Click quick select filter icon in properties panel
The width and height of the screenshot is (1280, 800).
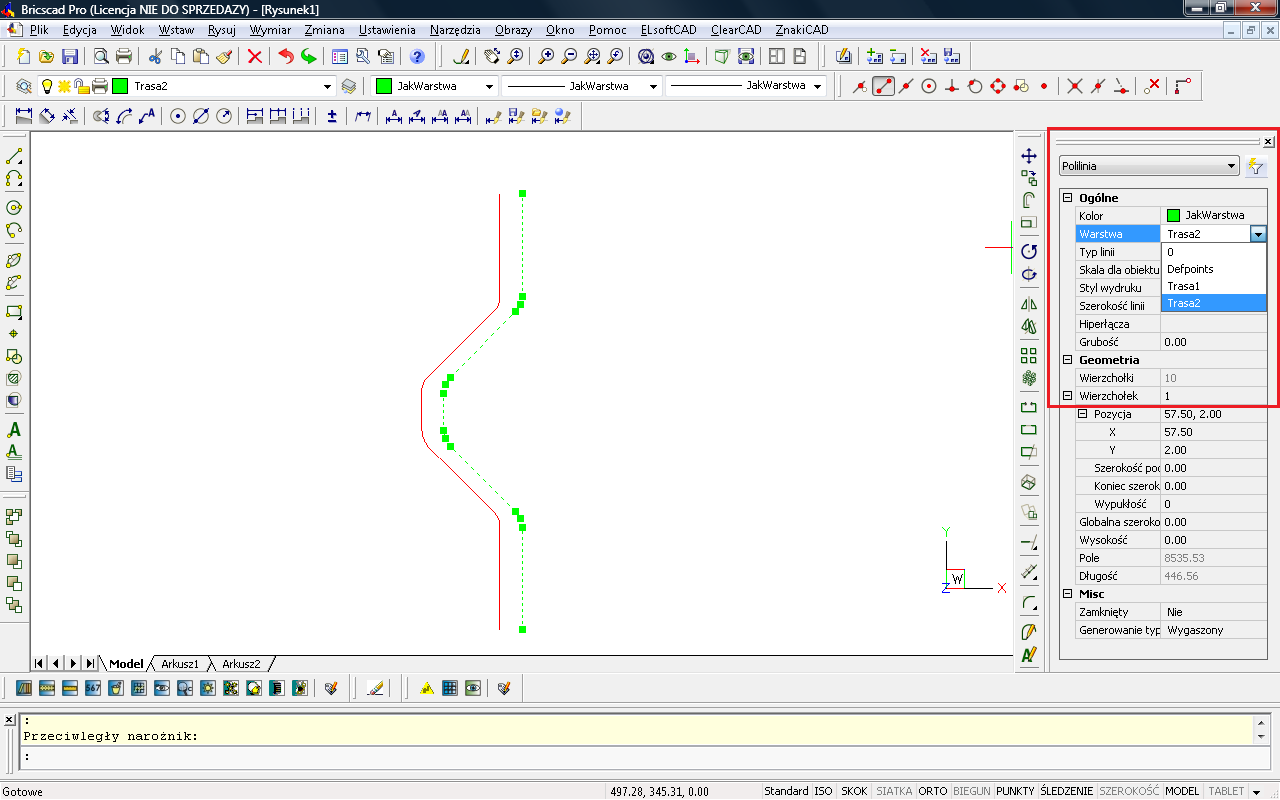[1257, 167]
